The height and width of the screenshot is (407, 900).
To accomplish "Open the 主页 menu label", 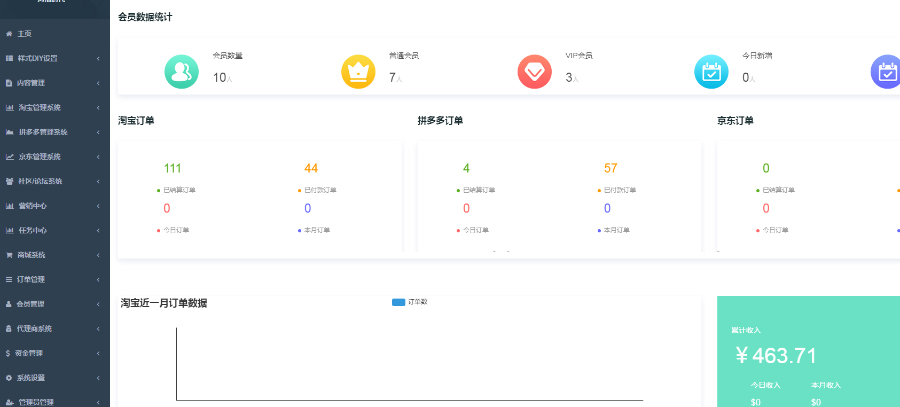I will coord(25,34).
